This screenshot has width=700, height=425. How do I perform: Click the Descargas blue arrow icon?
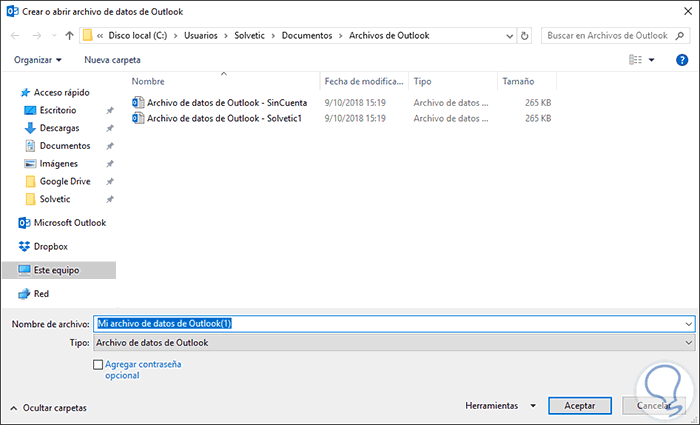pos(30,128)
